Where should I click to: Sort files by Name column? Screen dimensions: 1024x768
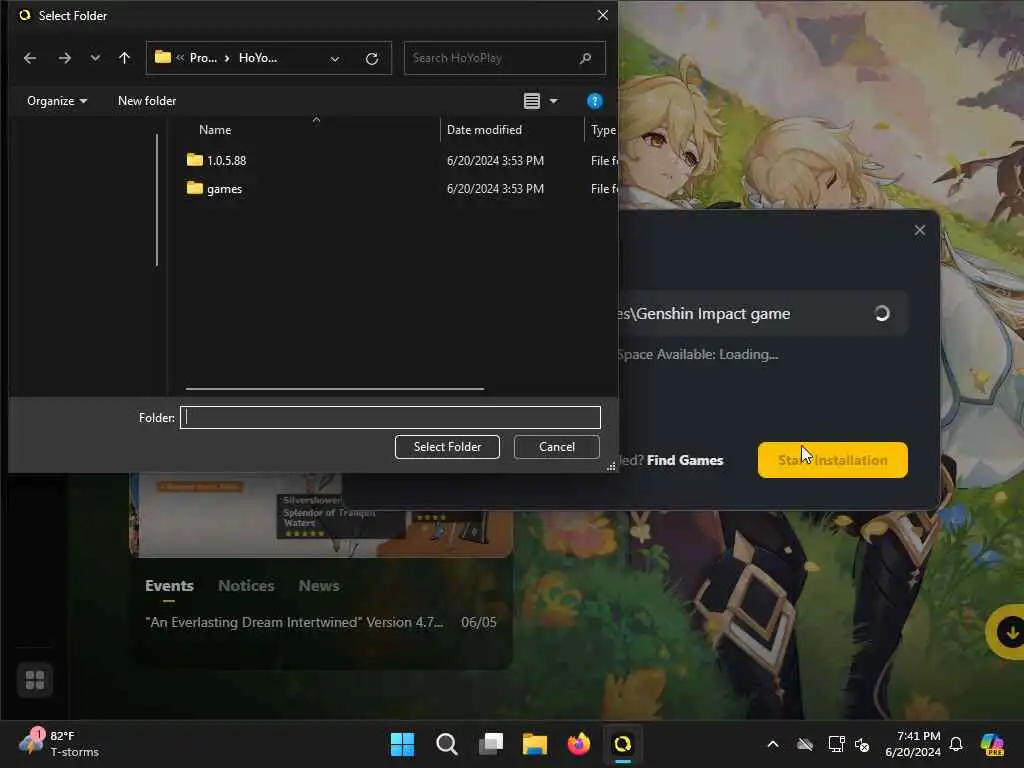point(215,130)
